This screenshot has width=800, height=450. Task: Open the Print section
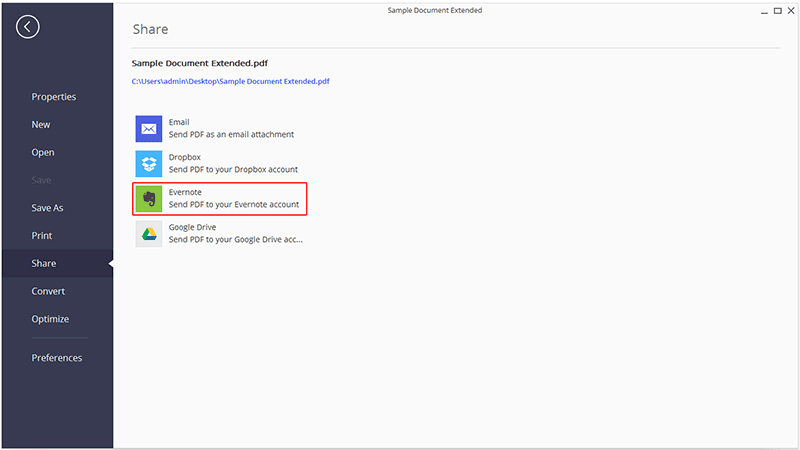[42, 236]
